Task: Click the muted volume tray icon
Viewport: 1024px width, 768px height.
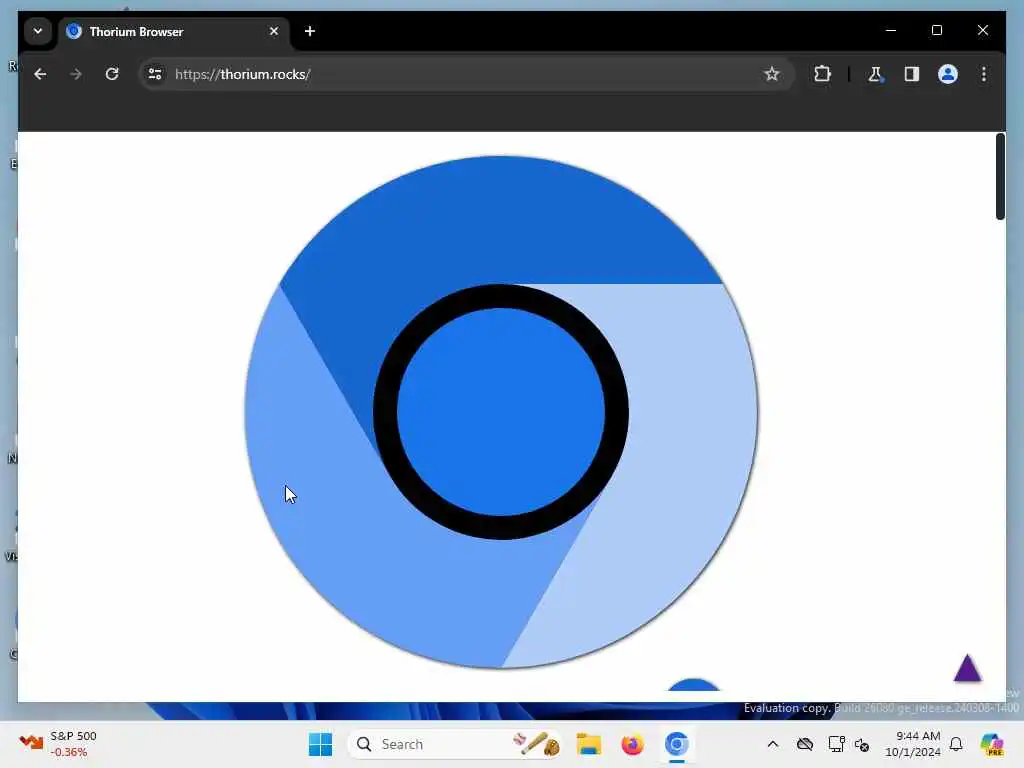Action: pyautogui.click(x=862, y=744)
